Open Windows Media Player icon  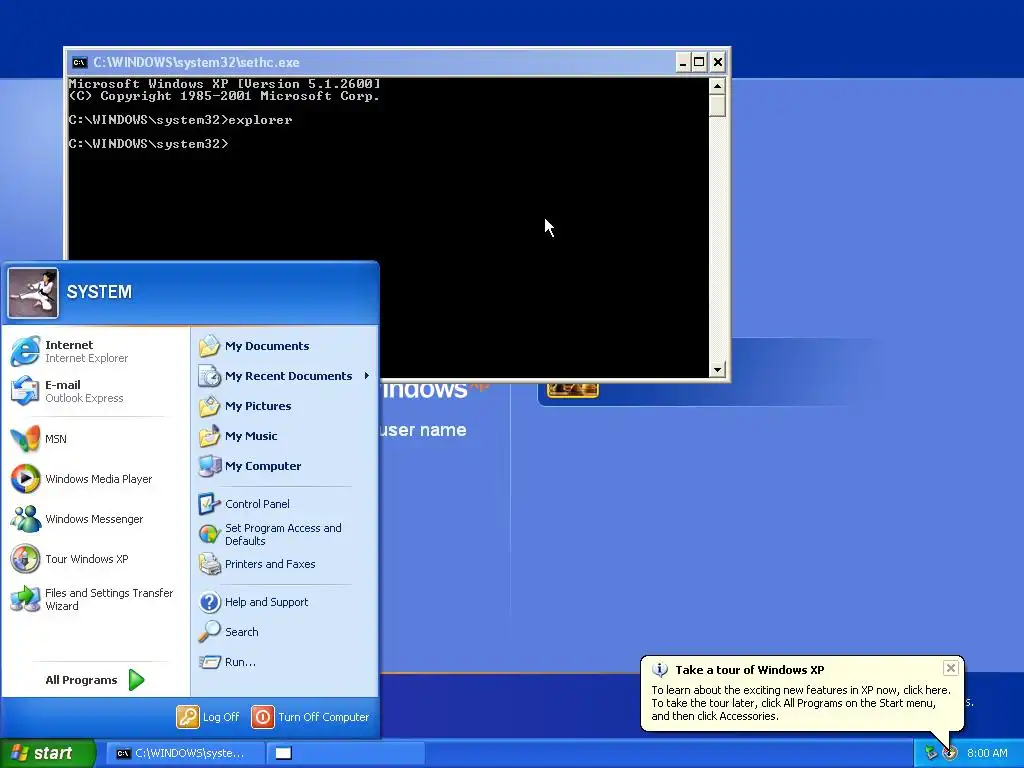[x=25, y=479]
